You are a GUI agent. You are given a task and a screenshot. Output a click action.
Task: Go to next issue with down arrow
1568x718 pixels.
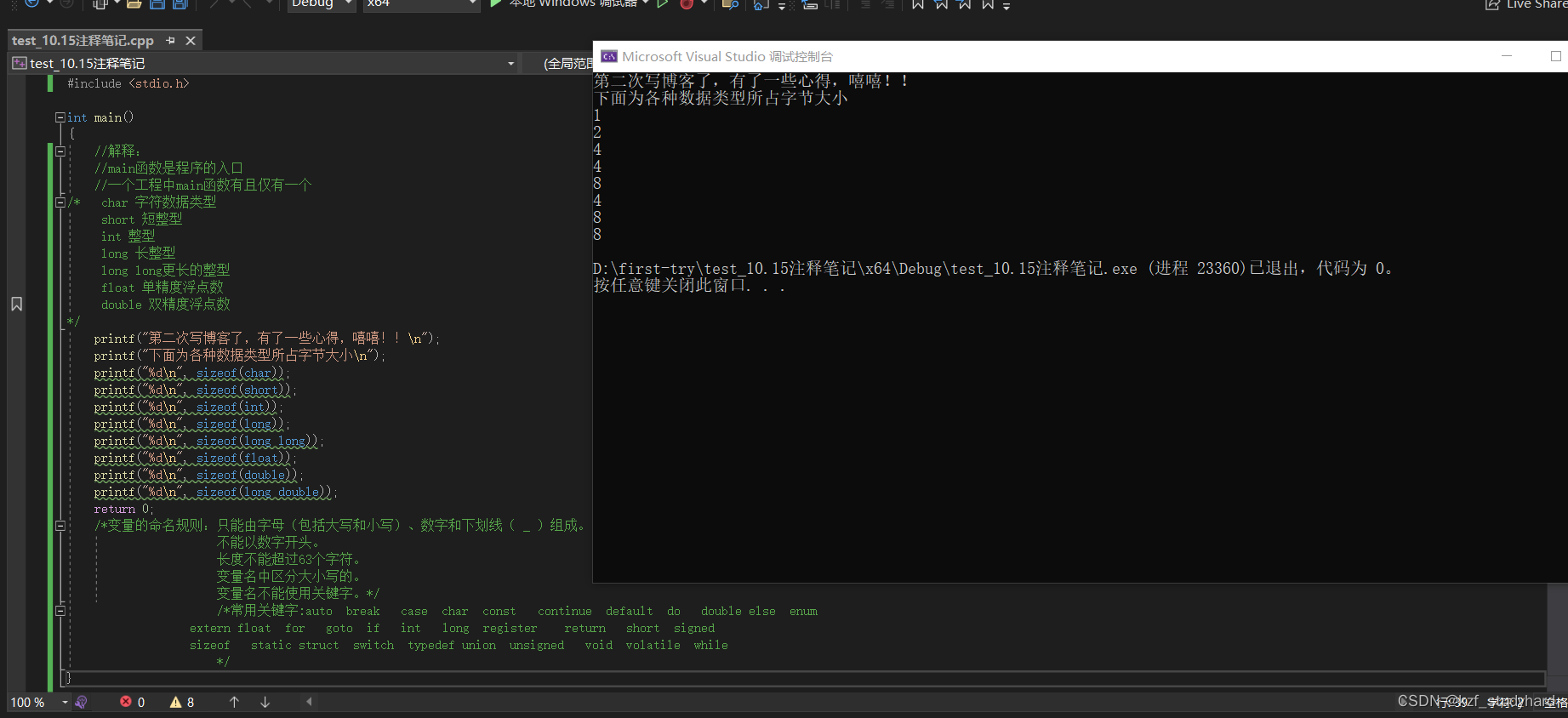[x=265, y=702]
